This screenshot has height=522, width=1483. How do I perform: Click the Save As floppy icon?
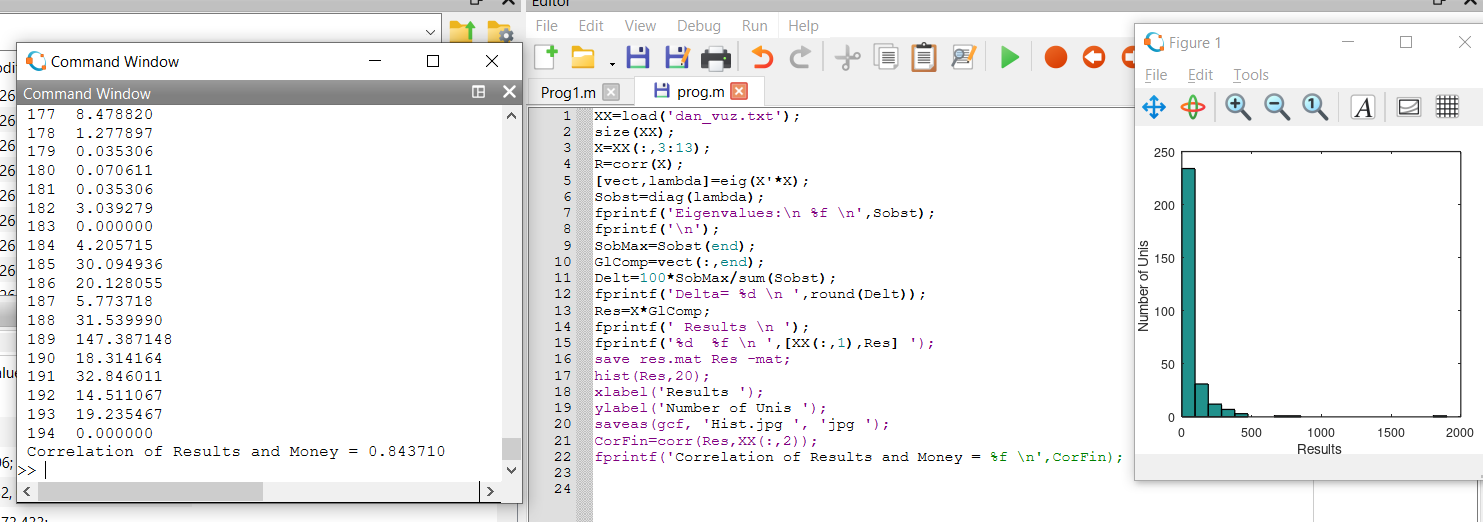point(677,58)
